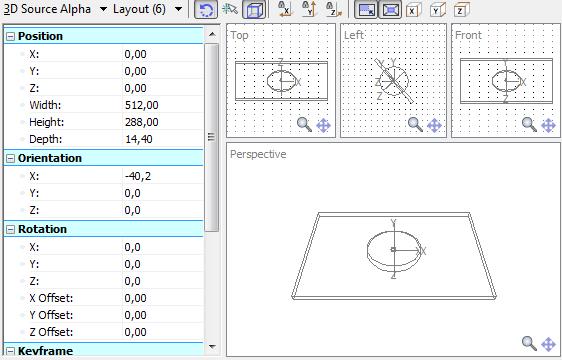Open the Layout (6) dropdown arrow

point(178,9)
